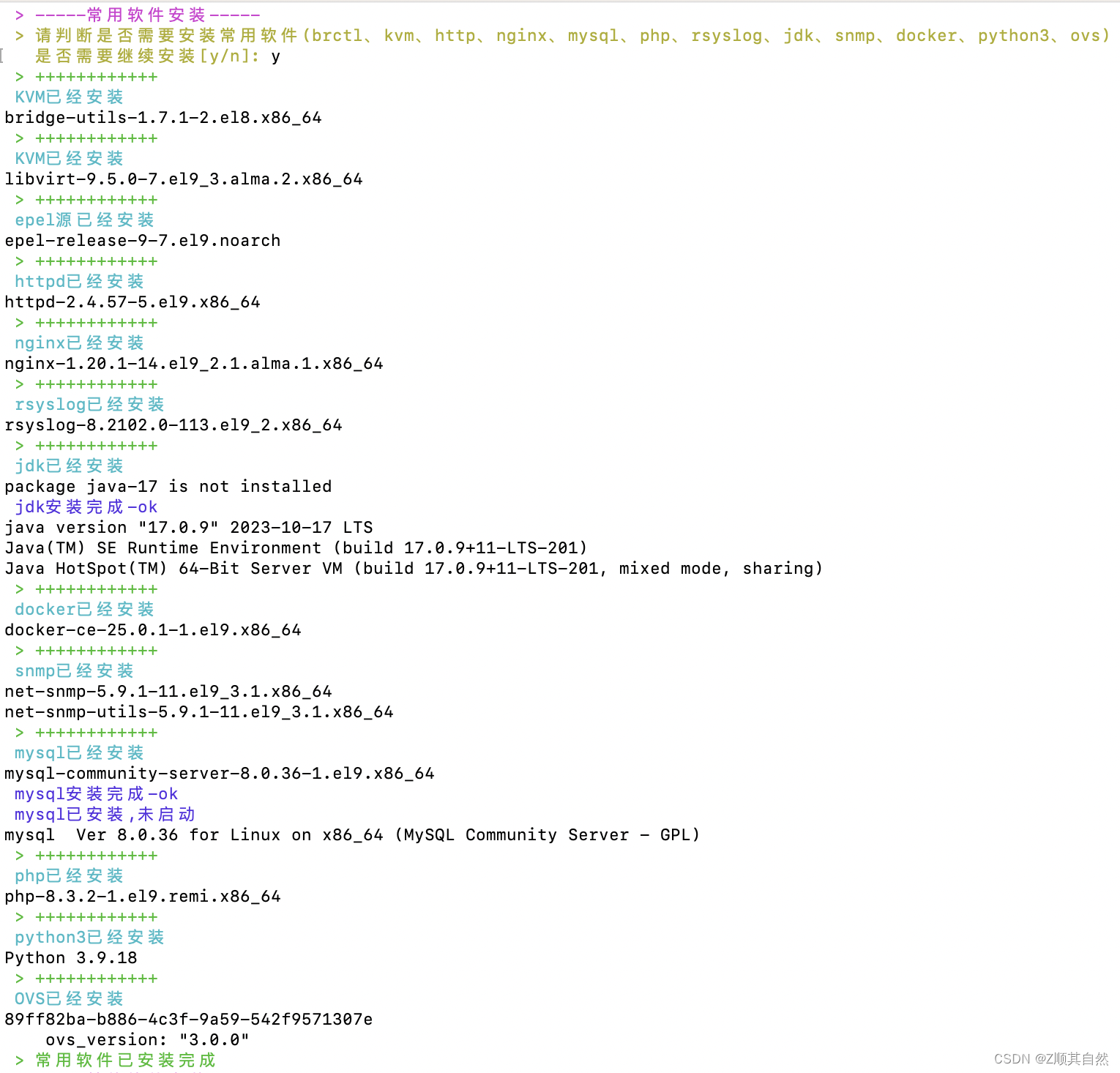Click the '请判断是否需要安装常用软件' prompt line

[x=562, y=36]
